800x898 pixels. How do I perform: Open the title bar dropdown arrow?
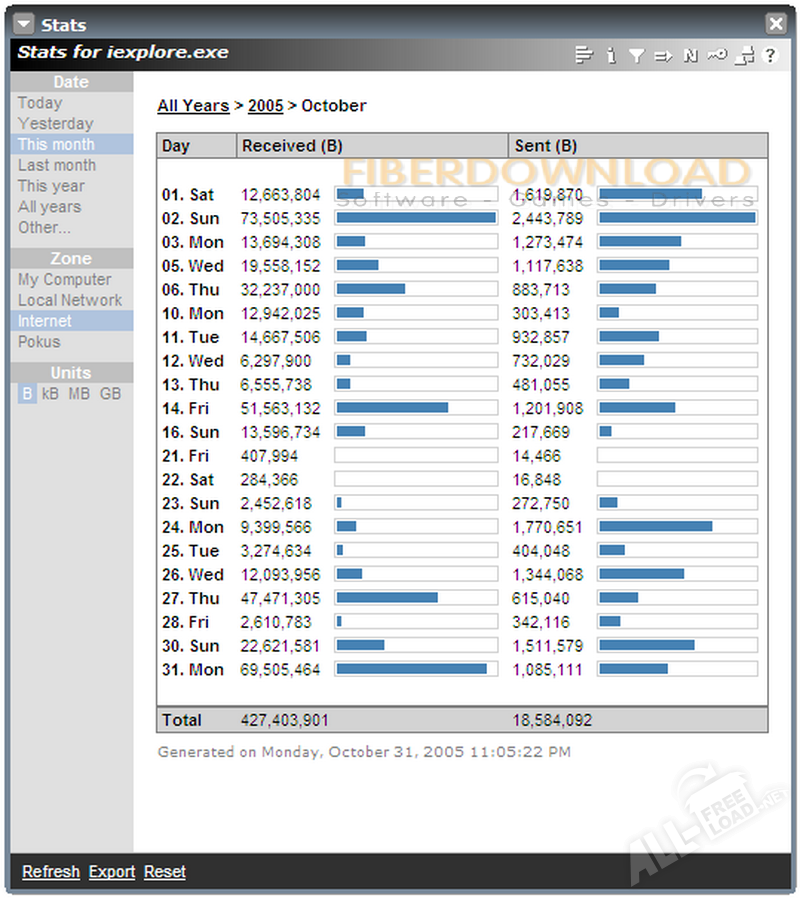[25, 24]
